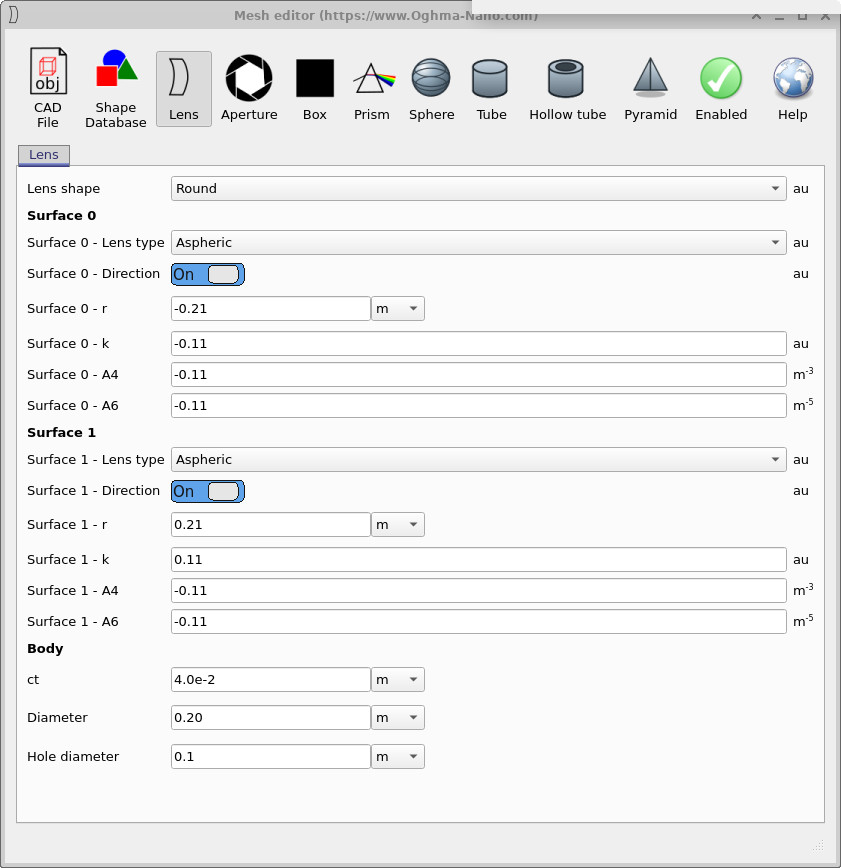
Task: Add a Sphere object
Action: 431,85
